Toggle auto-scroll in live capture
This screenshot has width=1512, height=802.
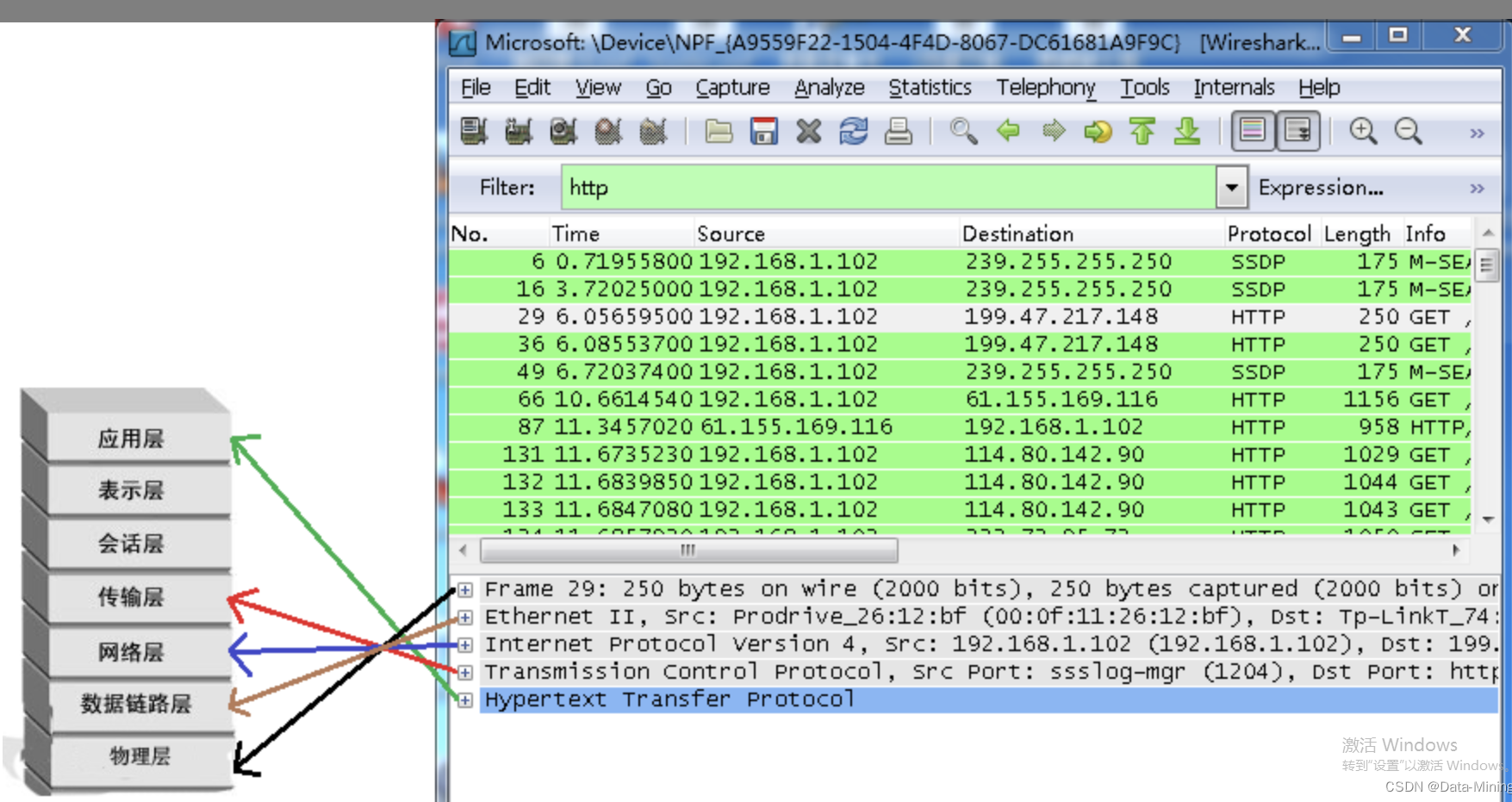coord(1297,131)
